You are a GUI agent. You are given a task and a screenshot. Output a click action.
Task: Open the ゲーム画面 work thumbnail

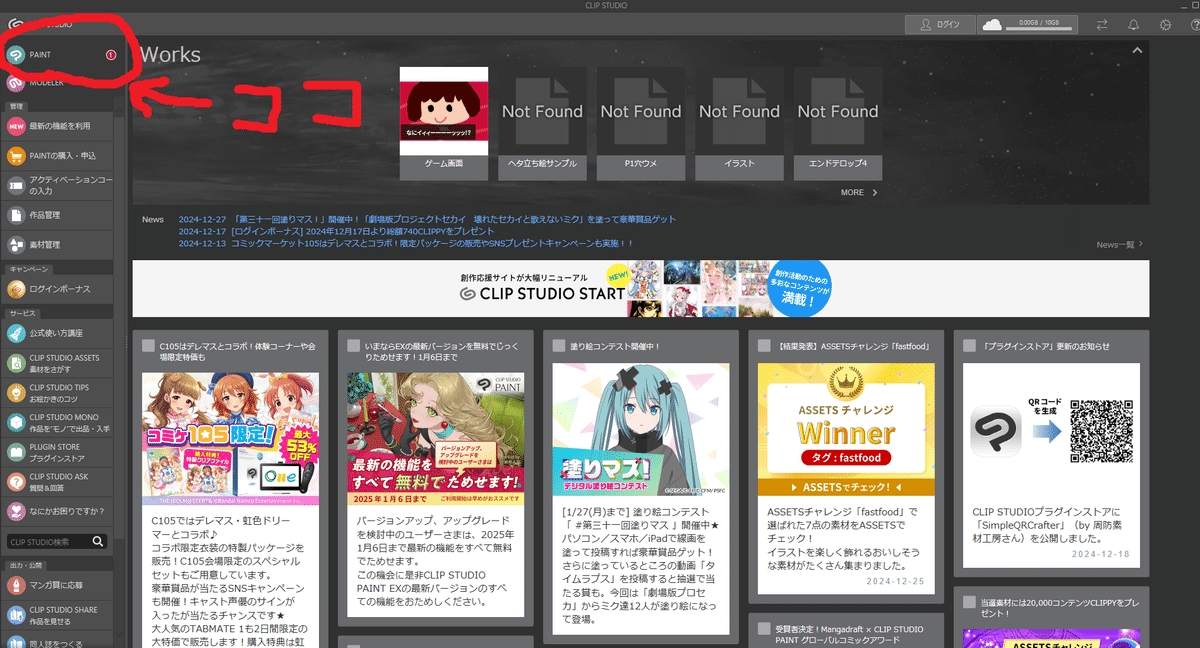(x=444, y=124)
